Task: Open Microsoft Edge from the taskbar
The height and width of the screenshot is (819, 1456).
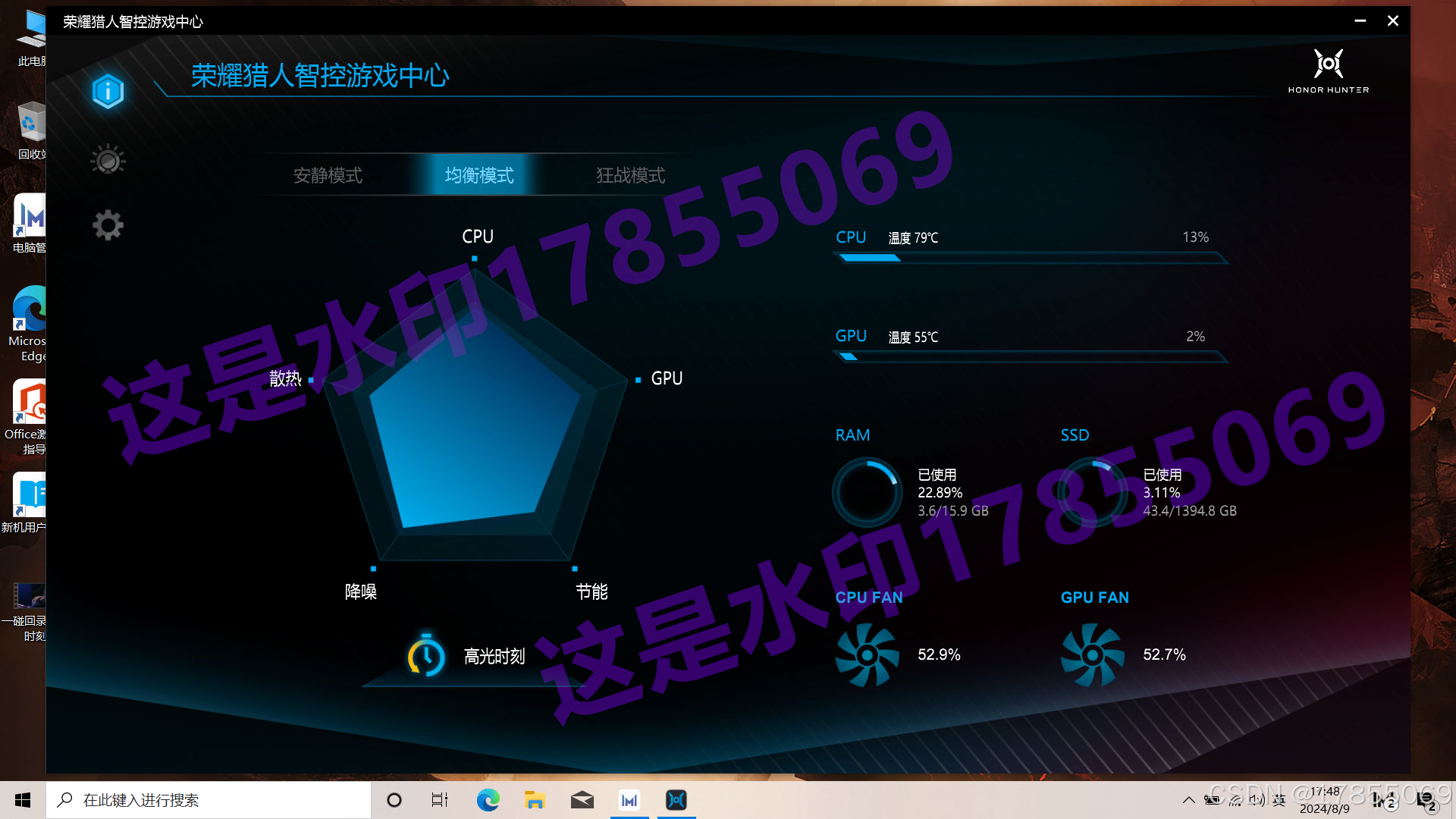Action: click(x=488, y=800)
